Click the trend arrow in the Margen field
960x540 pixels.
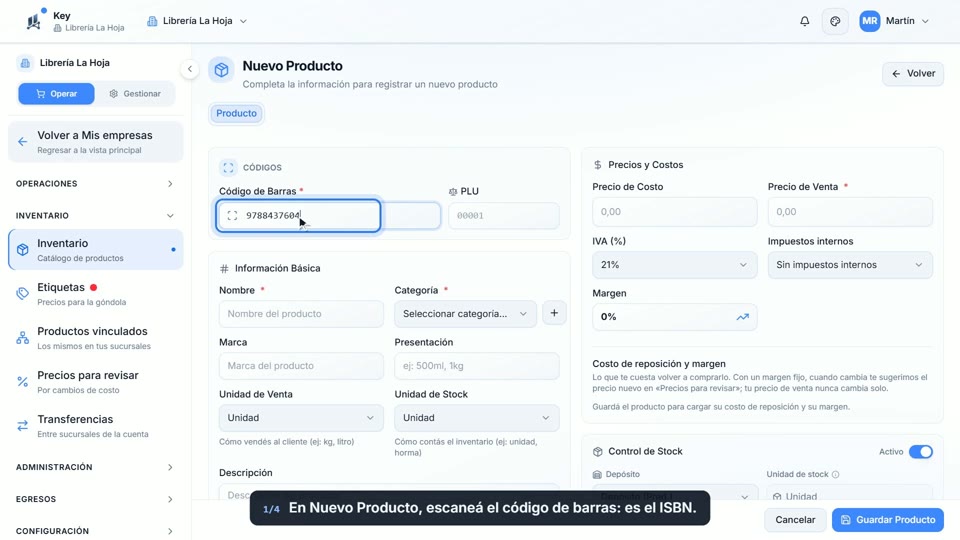(x=743, y=317)
